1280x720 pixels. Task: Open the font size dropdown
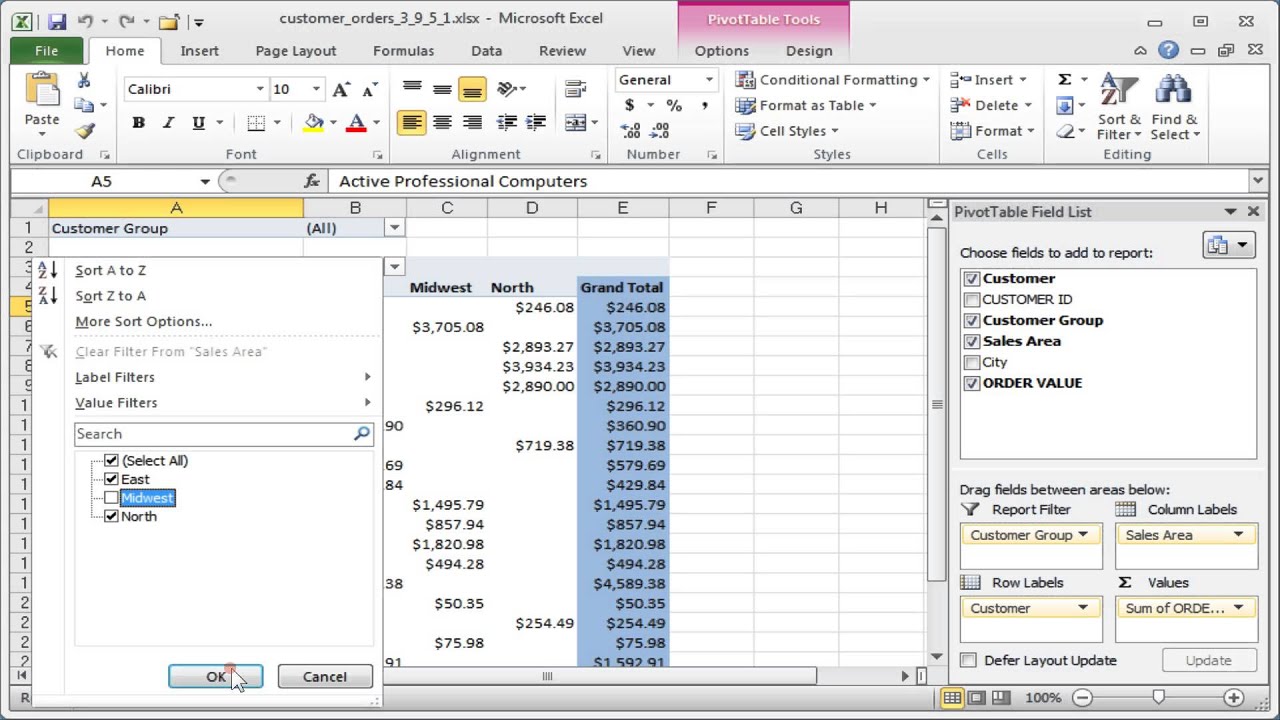(x=316, y=89)
